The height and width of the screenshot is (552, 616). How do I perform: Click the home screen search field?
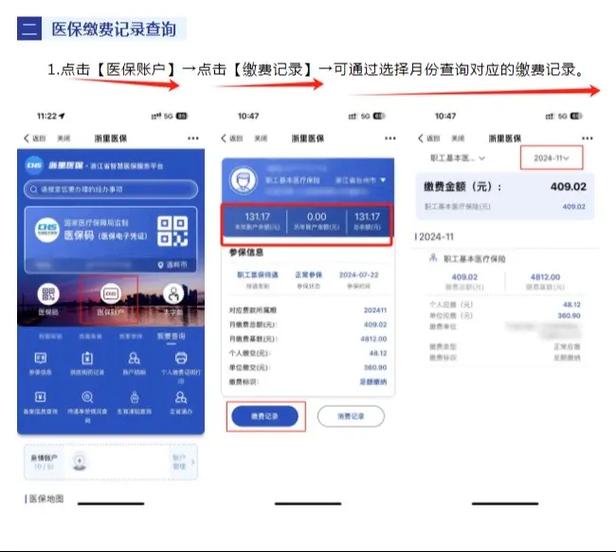click(x=111, y=189)
